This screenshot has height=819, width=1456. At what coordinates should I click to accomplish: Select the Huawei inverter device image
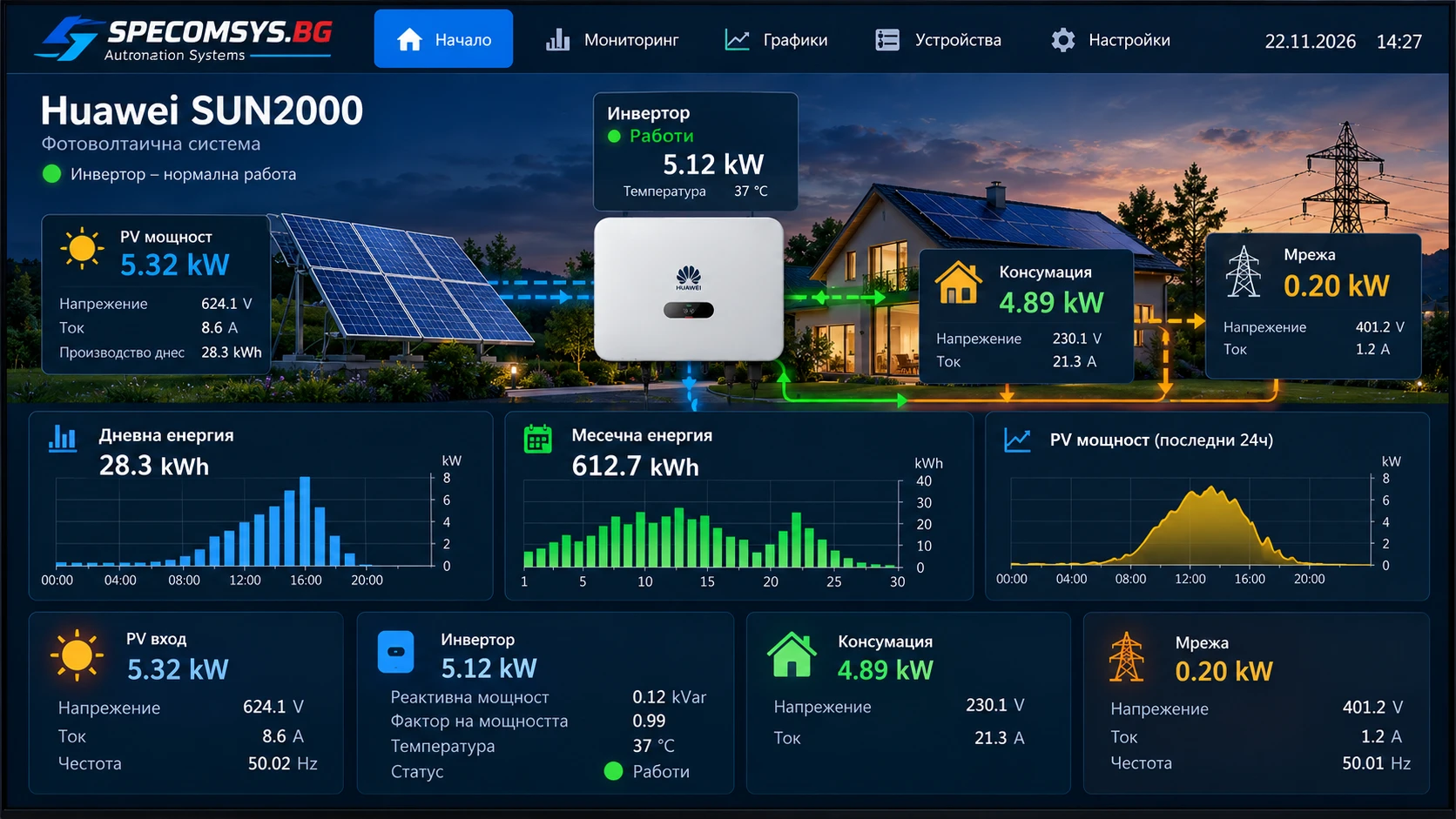point(688,289)
